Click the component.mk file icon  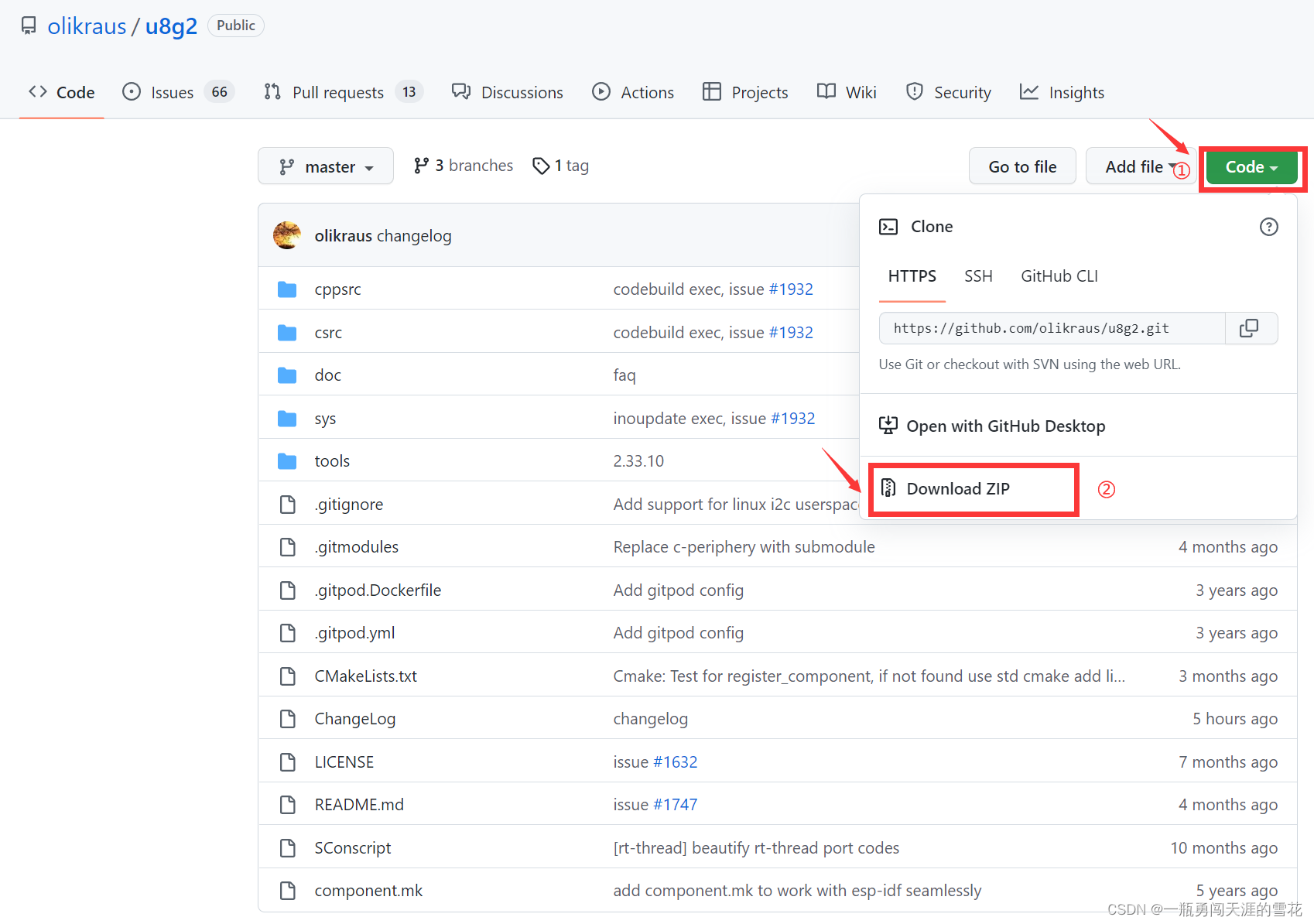(x=288, y=891)
